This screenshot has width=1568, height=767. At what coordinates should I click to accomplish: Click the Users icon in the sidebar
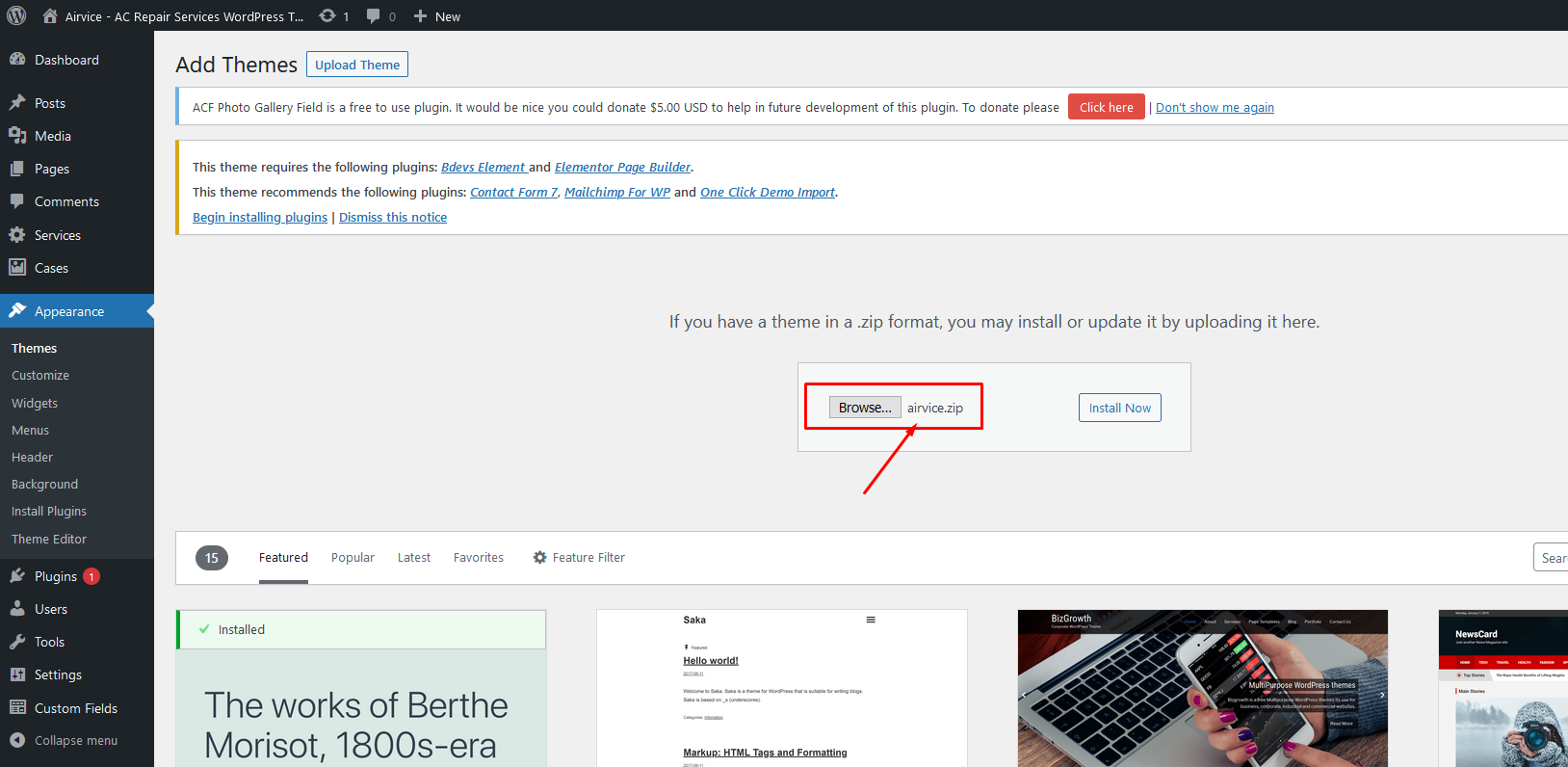click(x=17, y=609)
